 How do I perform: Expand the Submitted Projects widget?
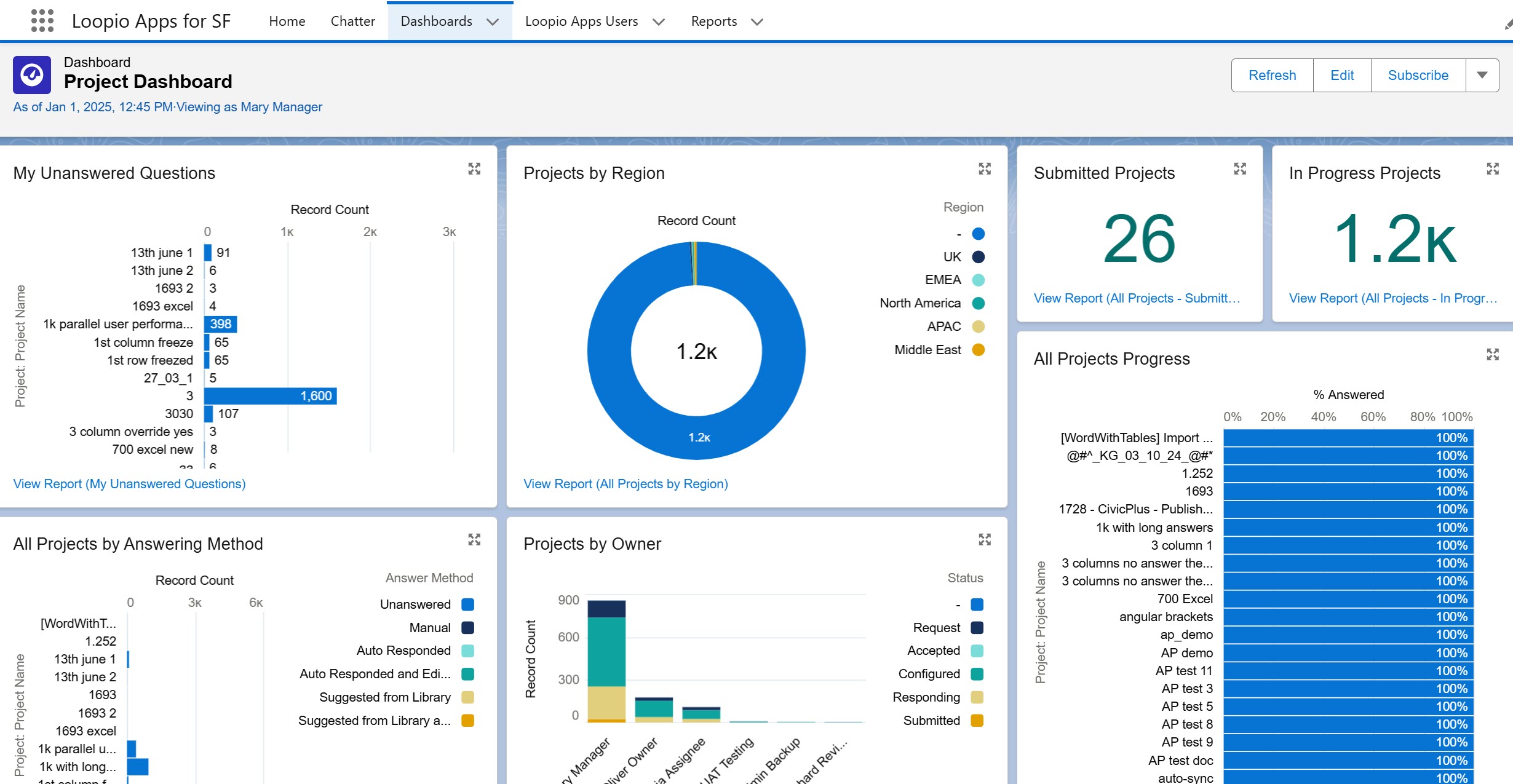pos(1240,168)
